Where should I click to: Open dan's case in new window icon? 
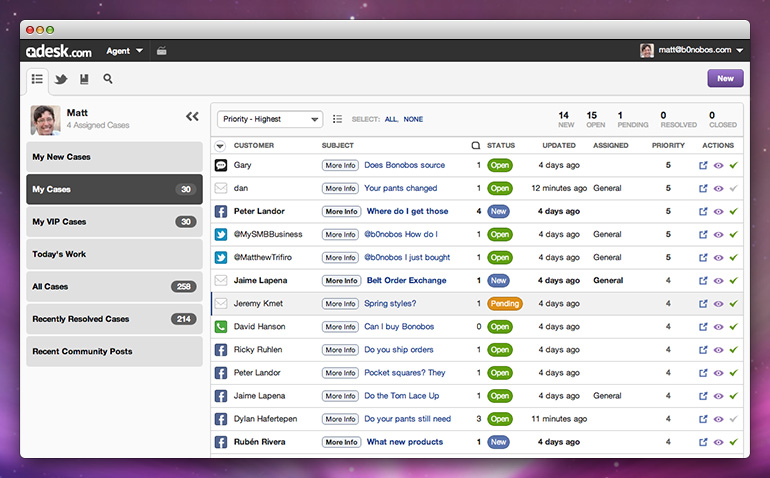pos(703,188)
